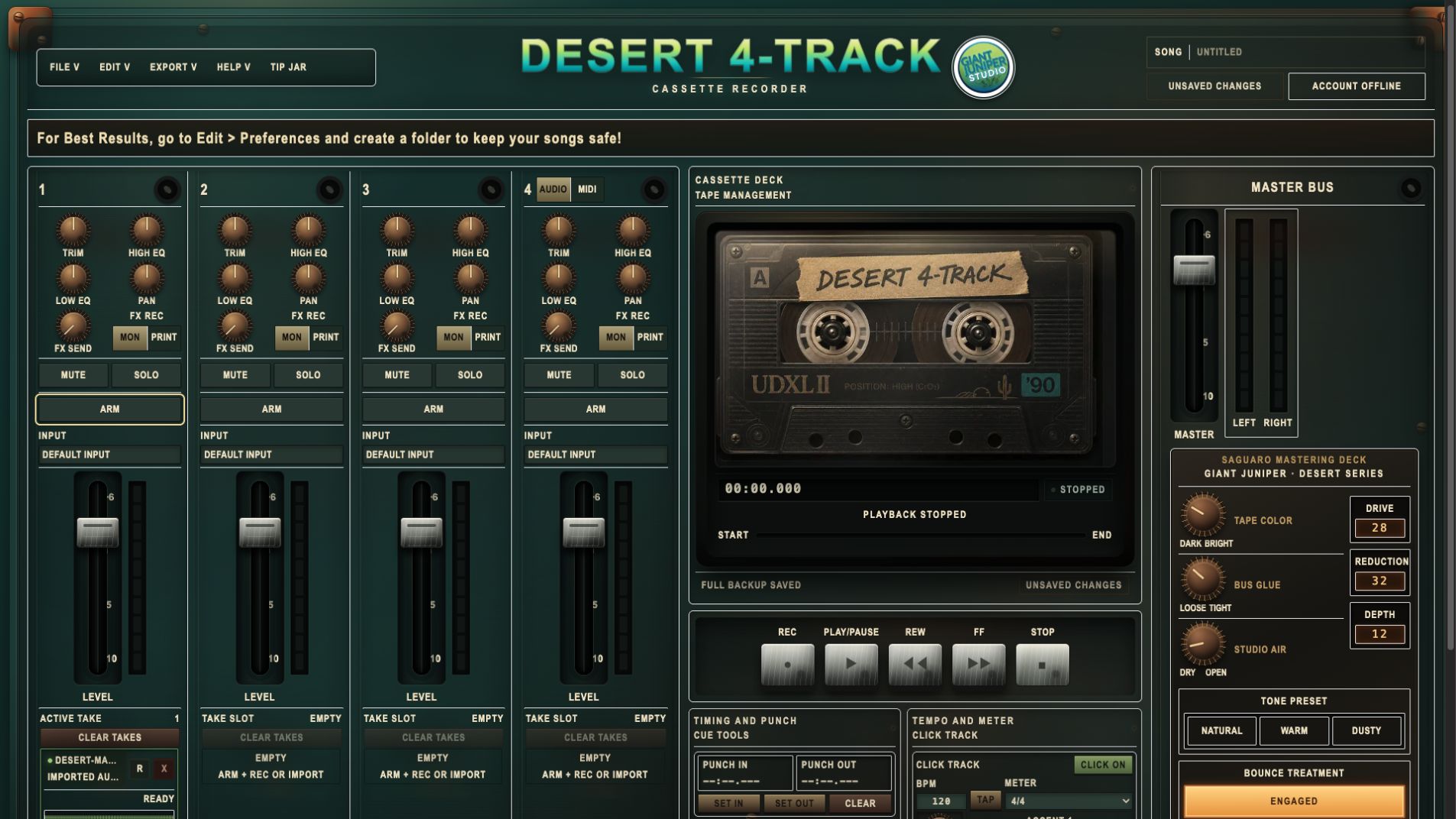The image size is (1456, 819).
Task: Click the BPM 120 field
Action: [941, 802]
